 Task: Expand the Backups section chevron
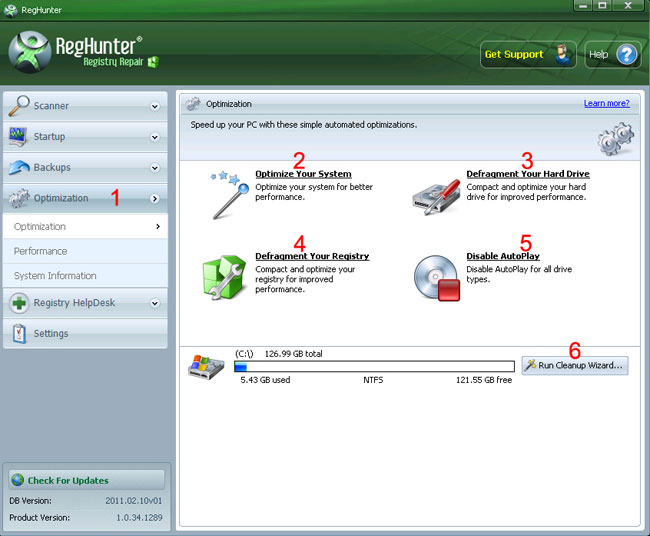pyautogui.click(x=155, y=168)
